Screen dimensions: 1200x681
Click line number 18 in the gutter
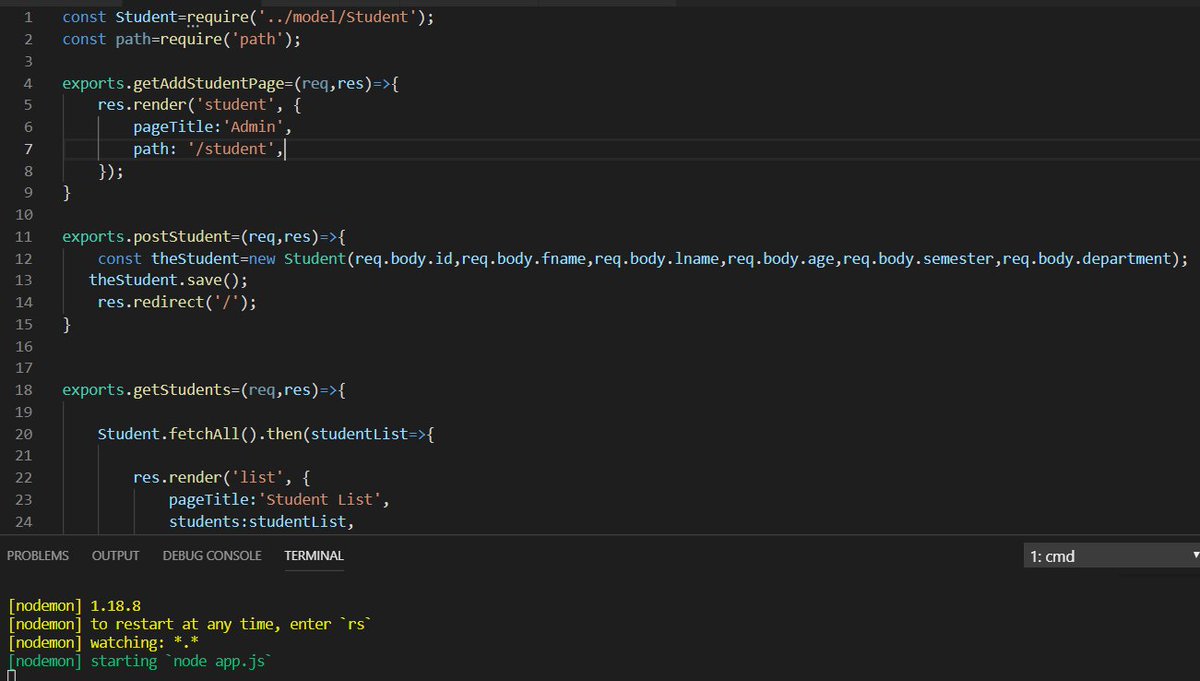pyautogui.click(x=24, y=389)
